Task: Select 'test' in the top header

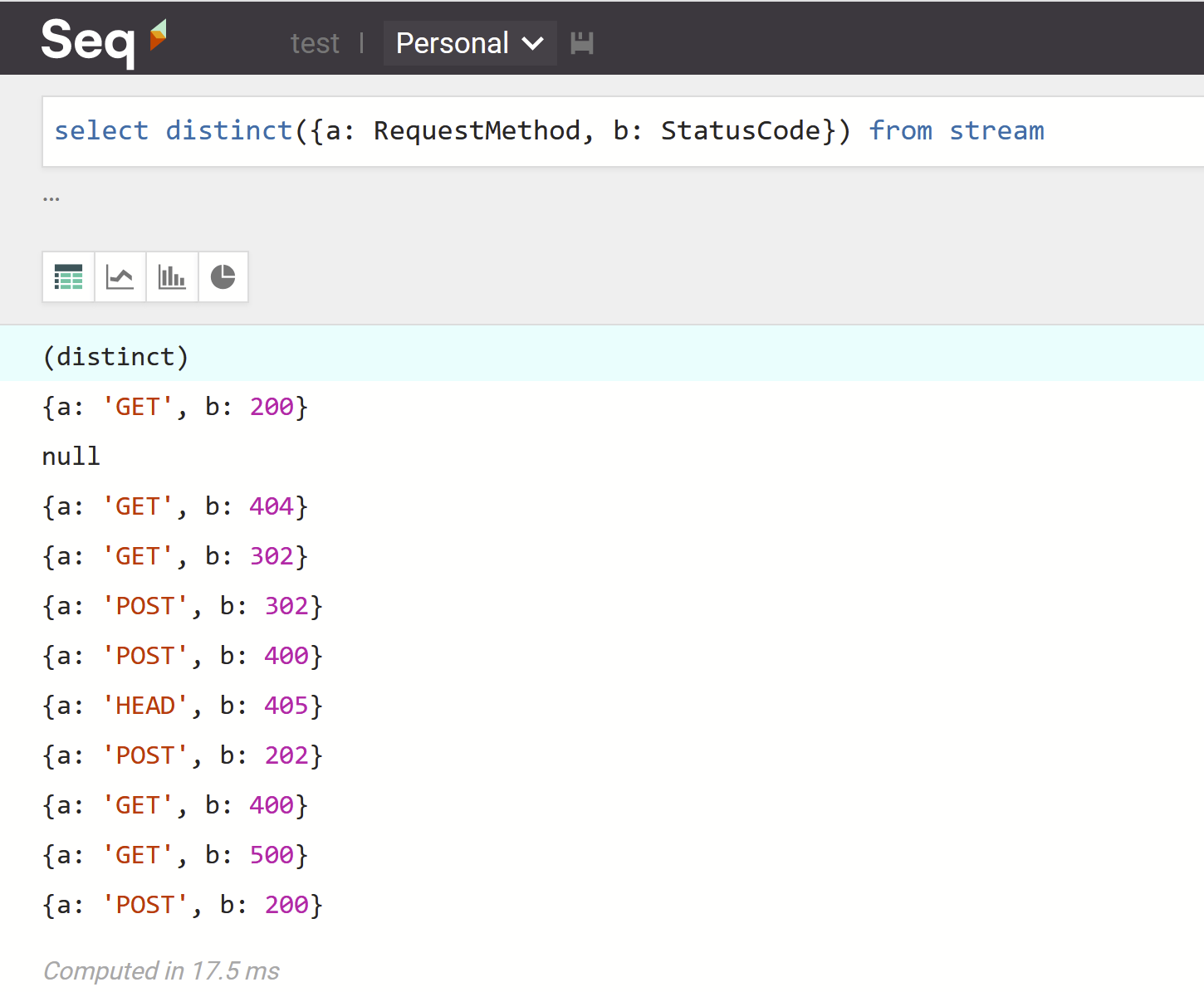Action: [315, 43]
